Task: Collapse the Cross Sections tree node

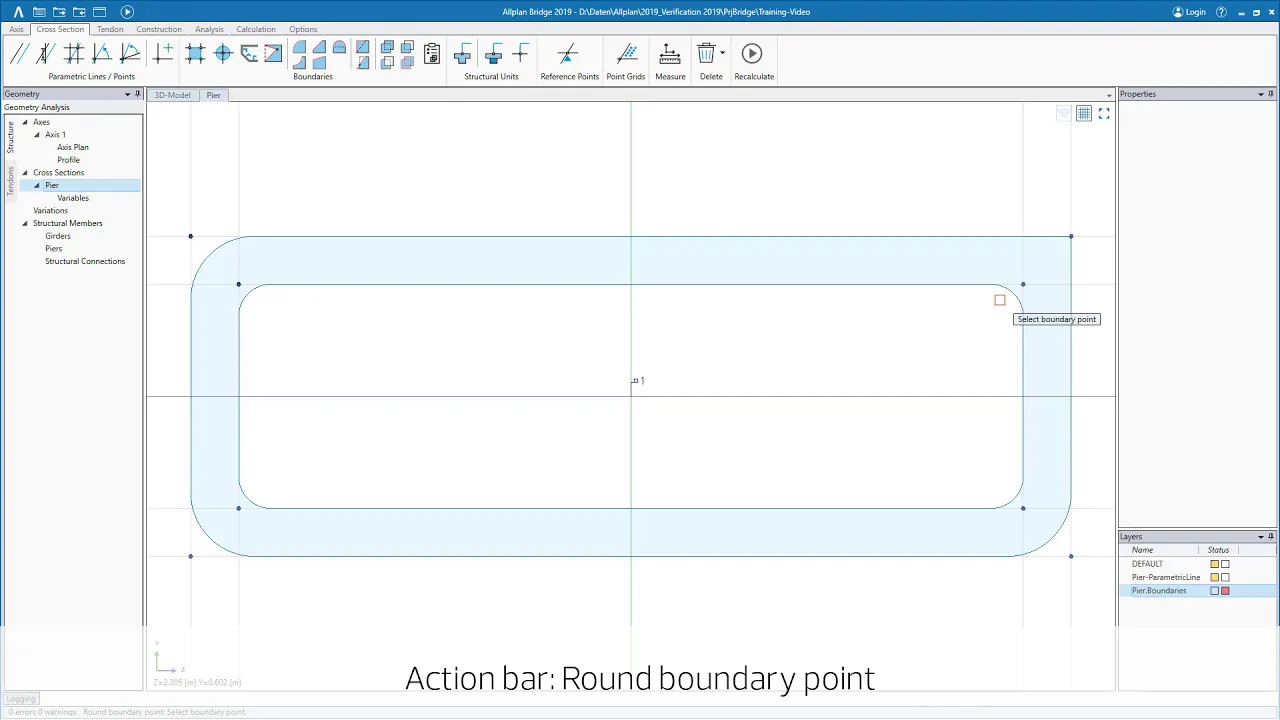Action: click(x=25, y=173)
